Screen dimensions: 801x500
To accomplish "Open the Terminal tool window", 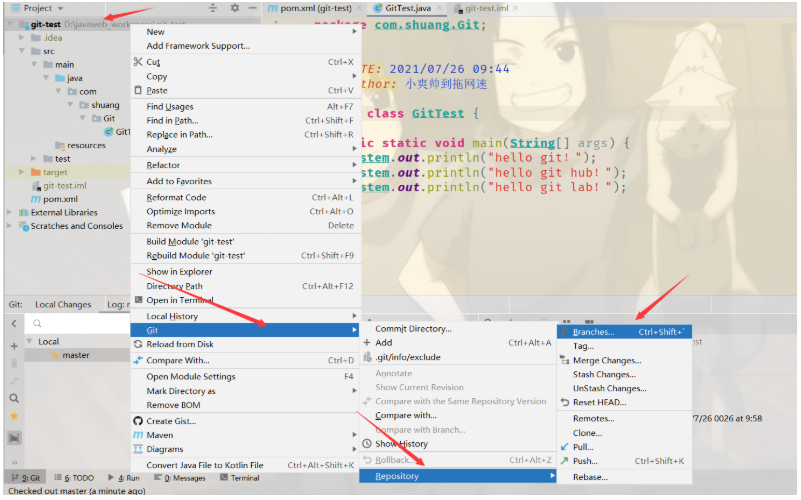I will coord(240,478).
